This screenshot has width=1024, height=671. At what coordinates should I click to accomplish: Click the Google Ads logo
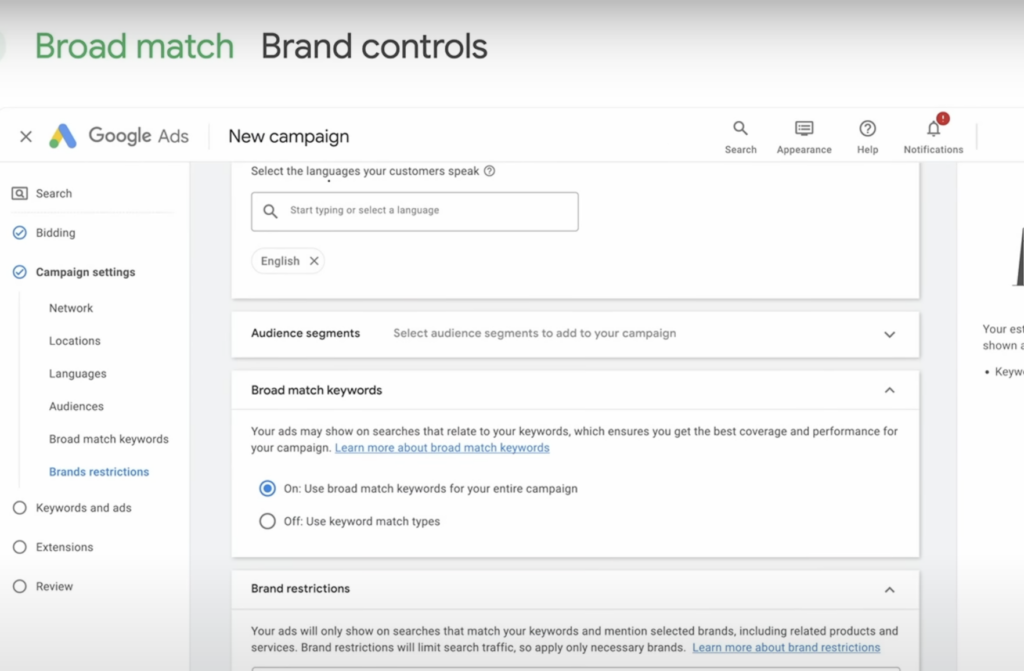pos(63,136)
